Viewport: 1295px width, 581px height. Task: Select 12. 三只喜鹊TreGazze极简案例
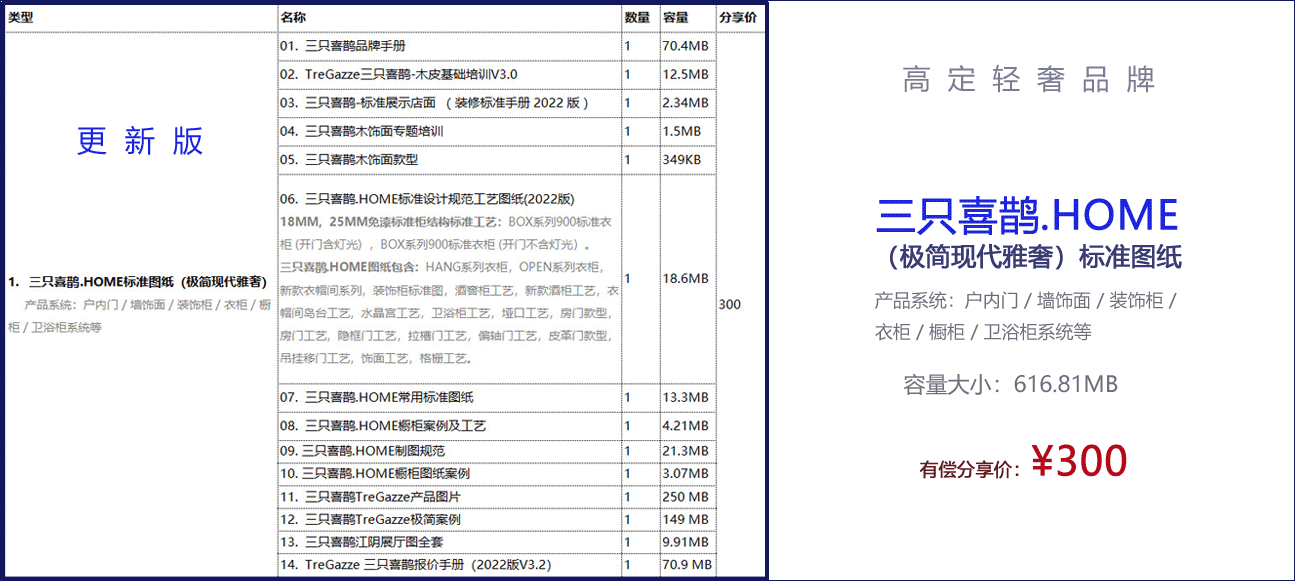click(370, 520)
